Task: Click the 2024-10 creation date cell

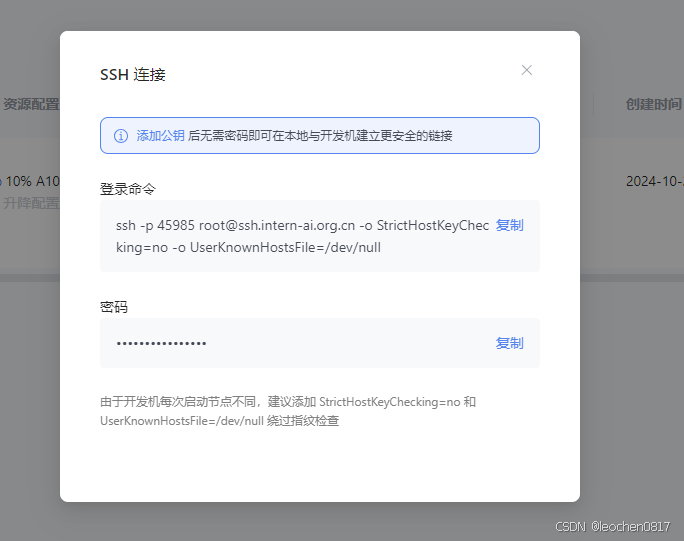Action: [x=655, y=181]
